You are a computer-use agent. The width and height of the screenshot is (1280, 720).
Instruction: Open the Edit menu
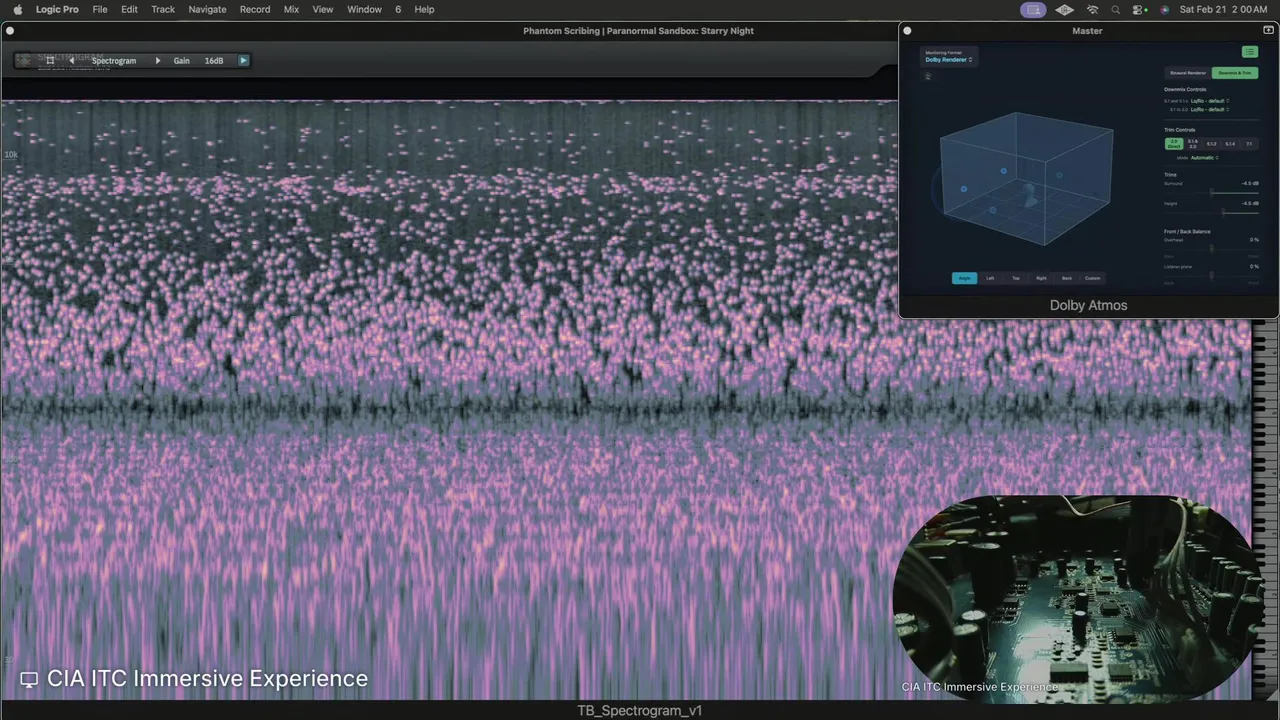pyautogui.click(x=130, y=9)
